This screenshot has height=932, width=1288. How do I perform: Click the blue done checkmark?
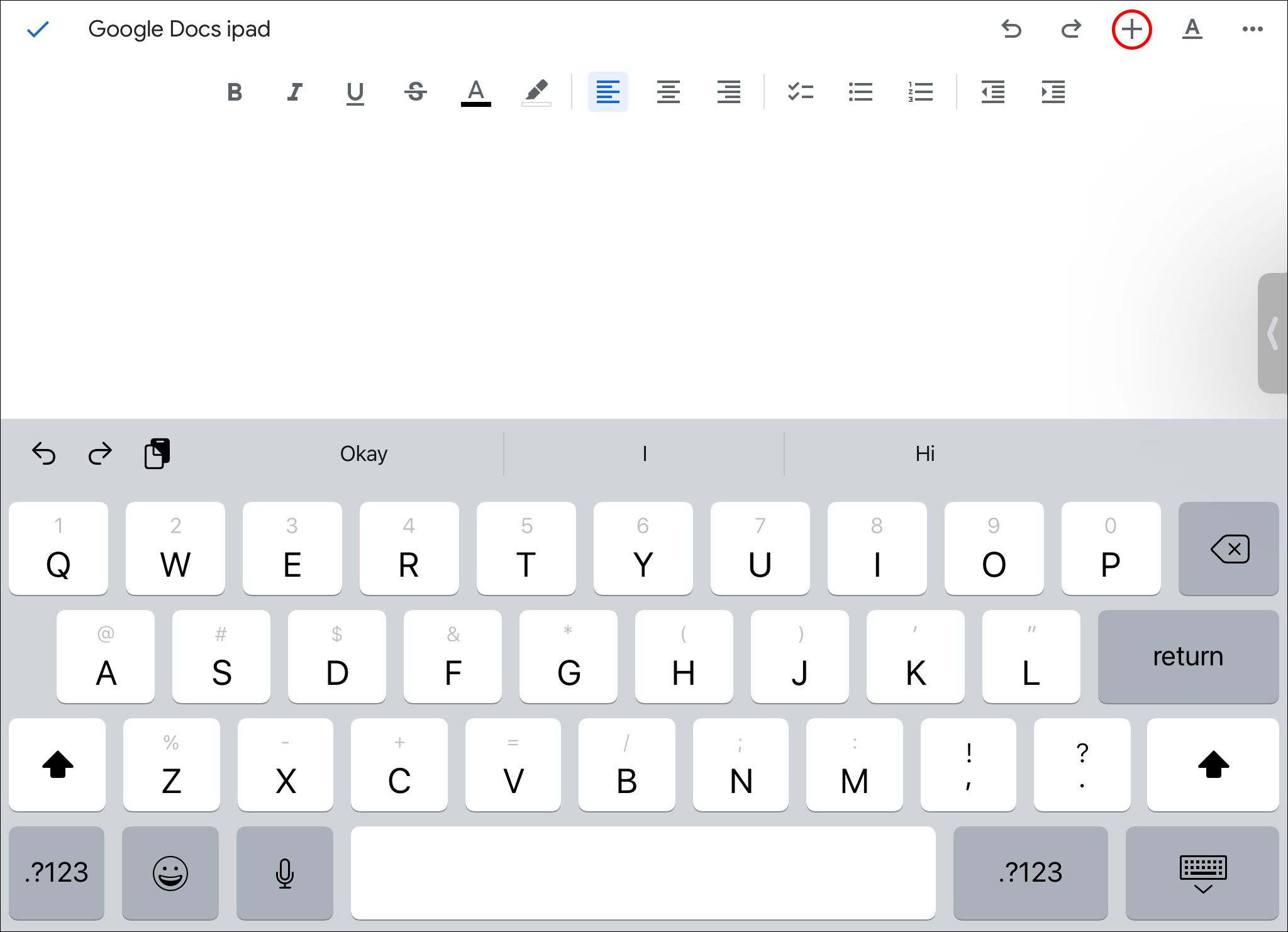point(38,30)
